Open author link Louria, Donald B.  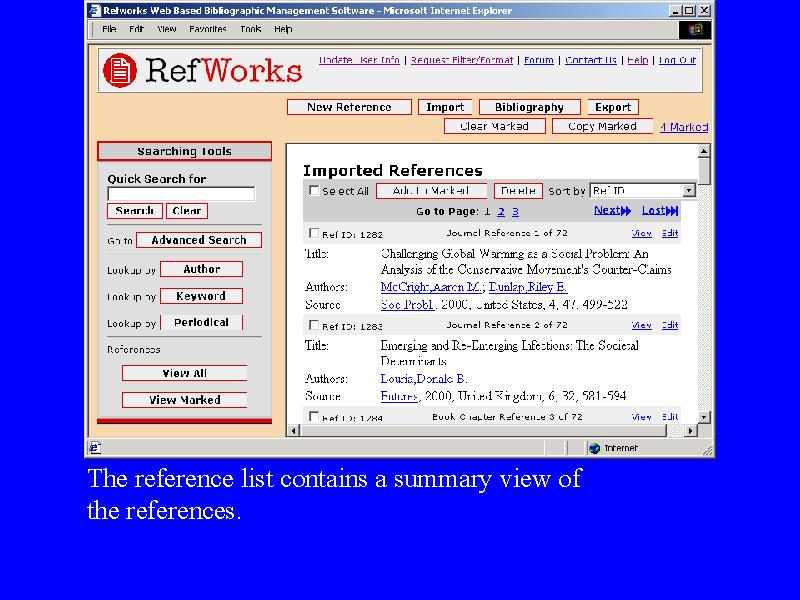click(423, 379)
